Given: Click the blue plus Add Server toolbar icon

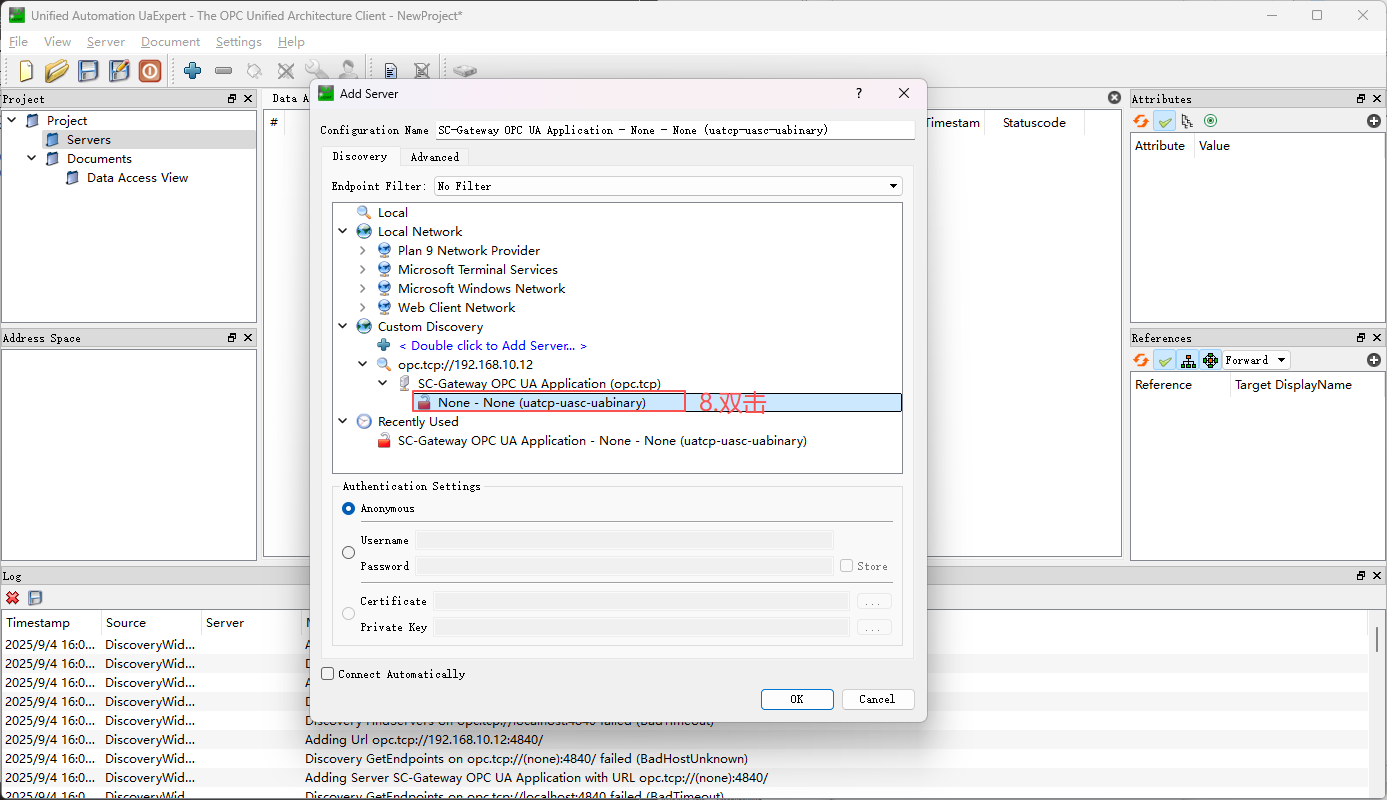Looking at the screenshot, I should (192, 70).
